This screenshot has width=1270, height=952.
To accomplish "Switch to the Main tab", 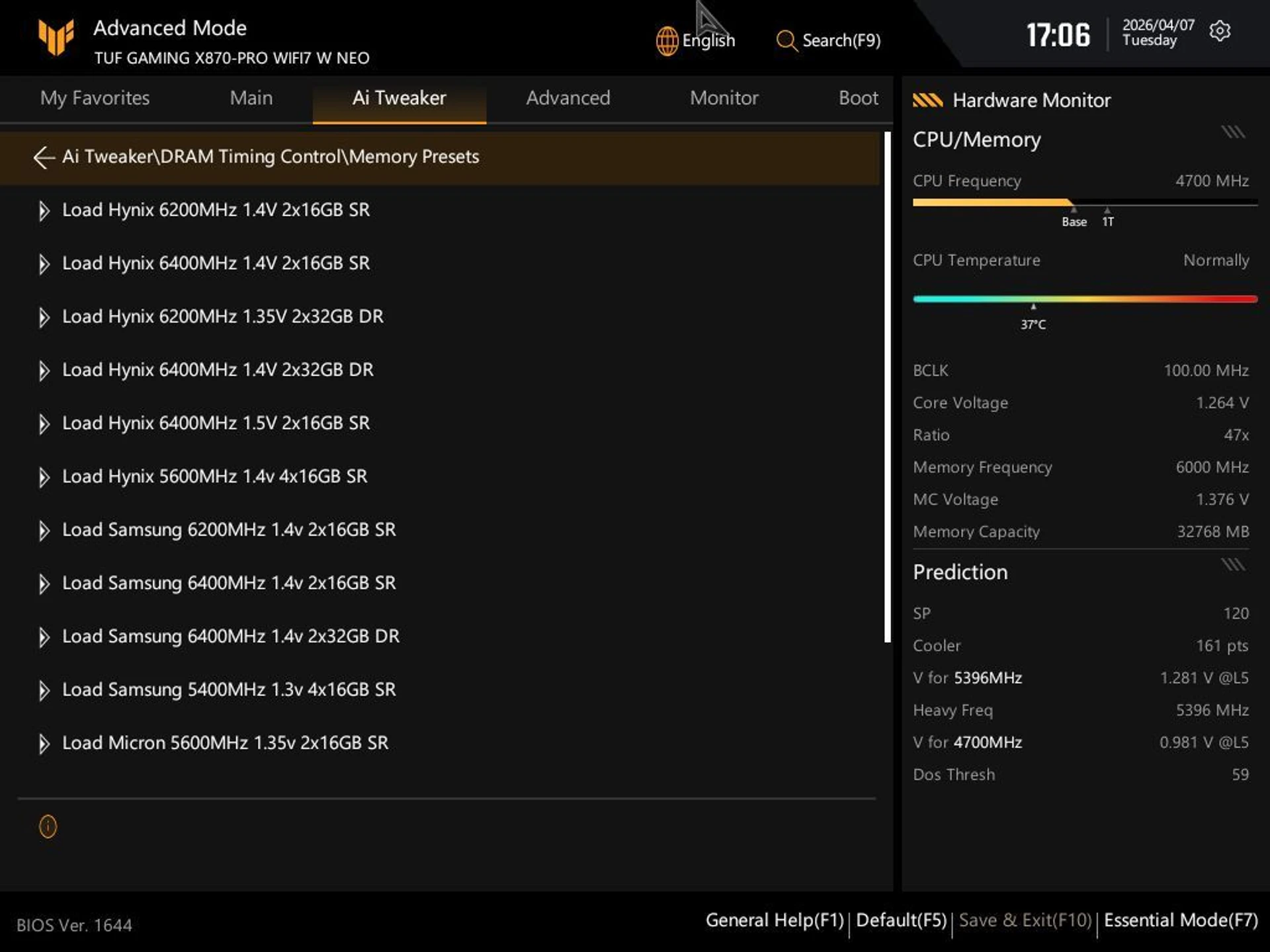I will pos(251,98).
